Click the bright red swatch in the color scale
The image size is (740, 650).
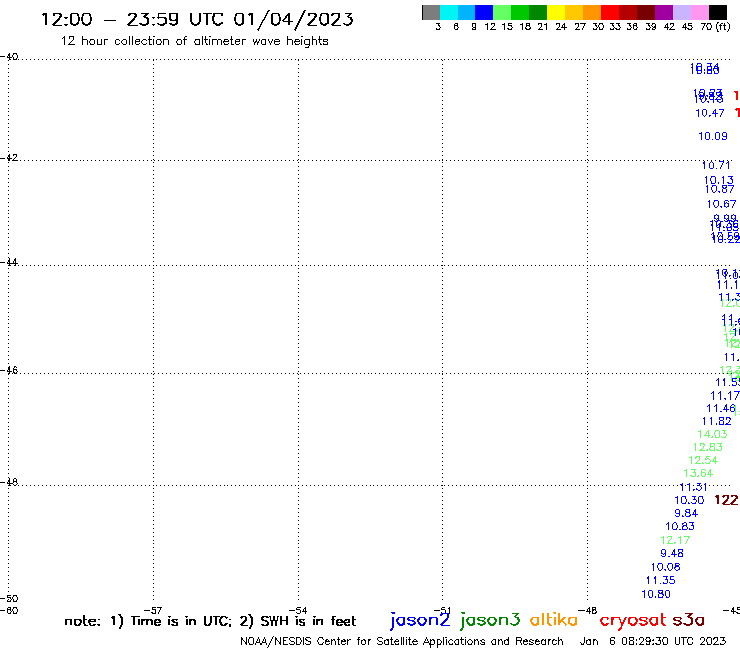pyautogui.click(x=610, y=12)
